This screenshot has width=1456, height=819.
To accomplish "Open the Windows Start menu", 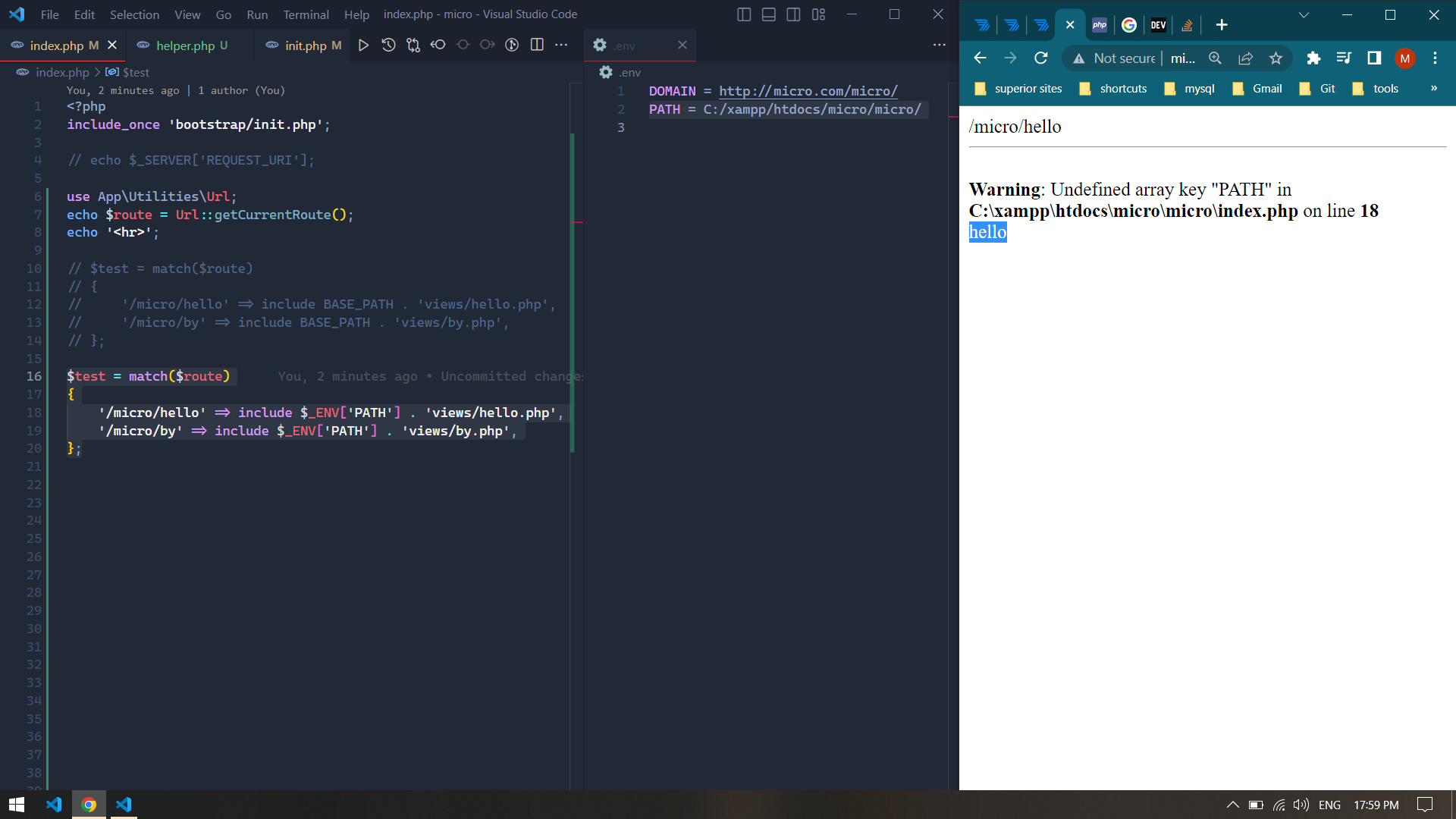I will pos(17,805).
